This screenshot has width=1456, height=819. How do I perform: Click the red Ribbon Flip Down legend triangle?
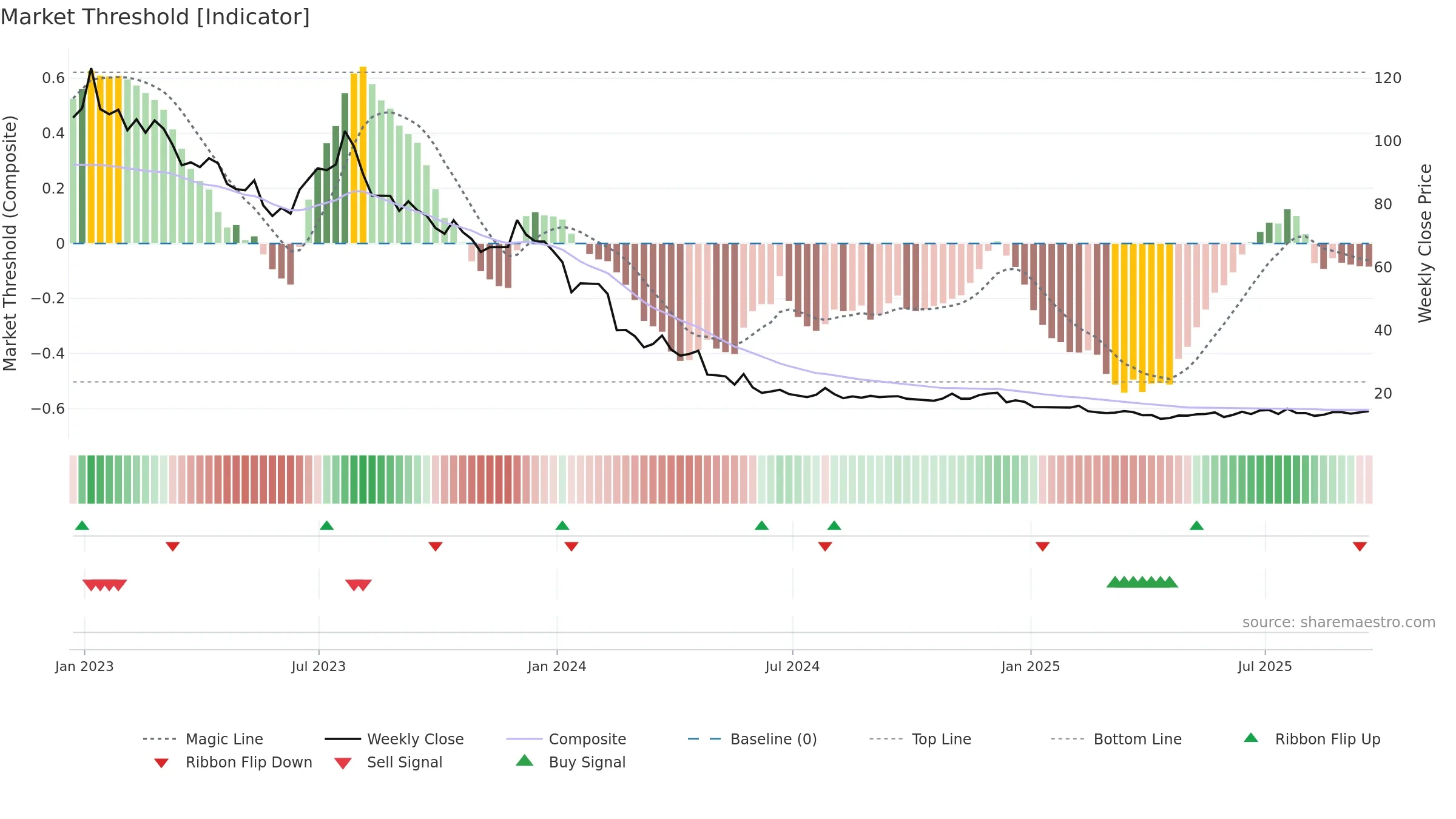point(161,763)
